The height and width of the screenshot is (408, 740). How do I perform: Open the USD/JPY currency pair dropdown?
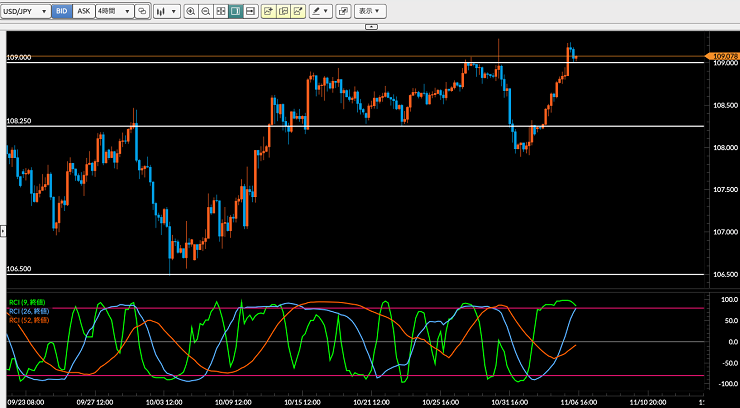(25, 11)
